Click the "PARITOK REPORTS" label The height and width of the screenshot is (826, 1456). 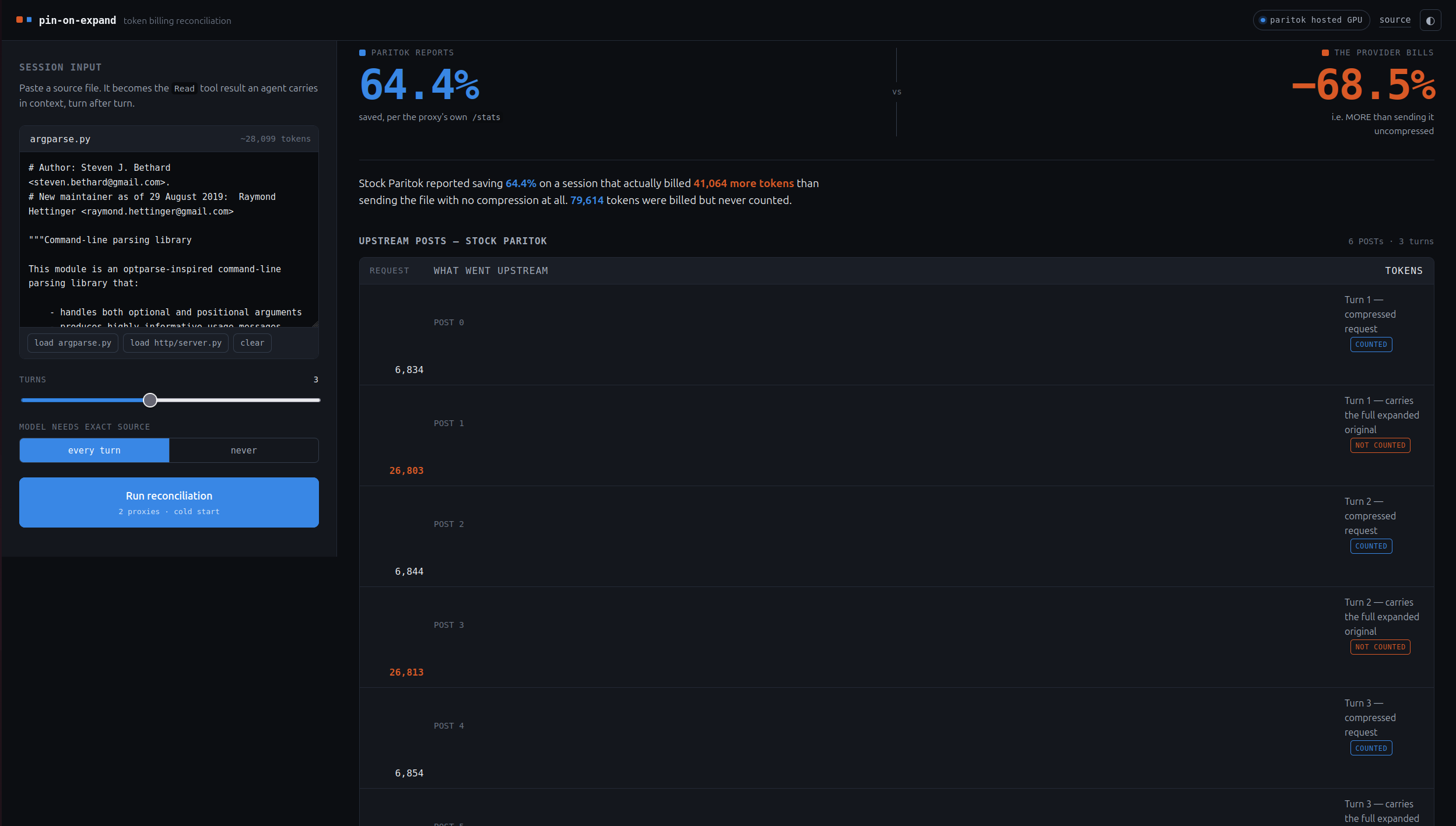pos(412,52)
